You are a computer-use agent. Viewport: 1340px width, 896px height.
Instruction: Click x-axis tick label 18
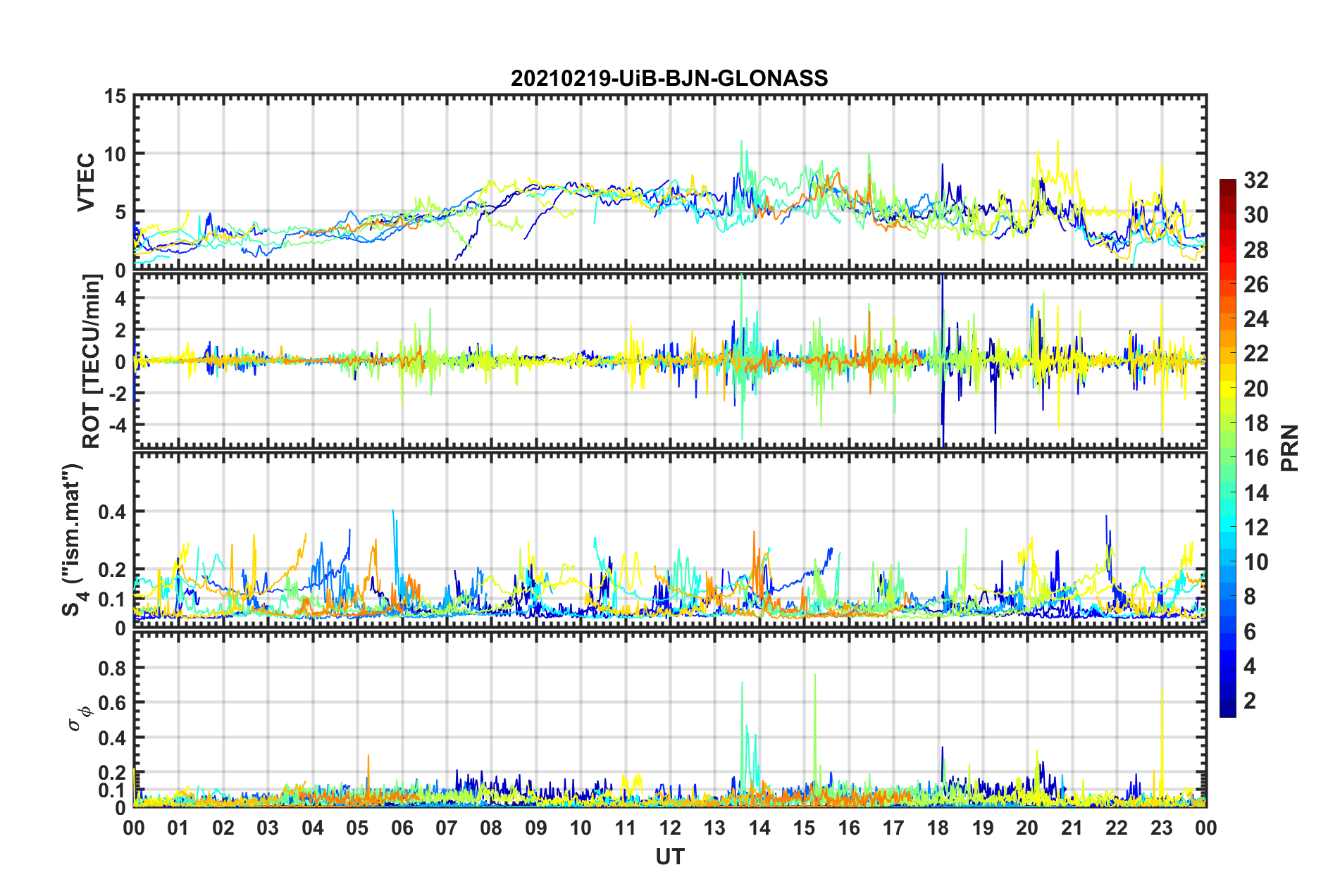click(x=938, y=828)
